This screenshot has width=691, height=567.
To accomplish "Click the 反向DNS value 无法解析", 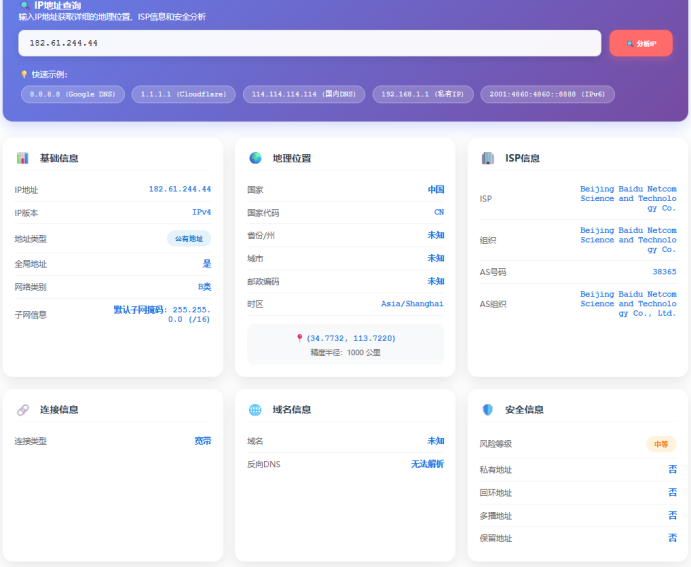I will point(427,464).
